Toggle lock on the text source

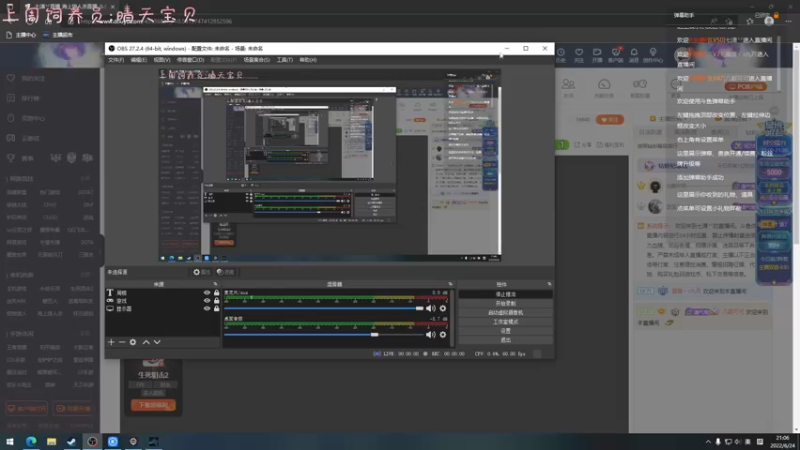(216, 293)
